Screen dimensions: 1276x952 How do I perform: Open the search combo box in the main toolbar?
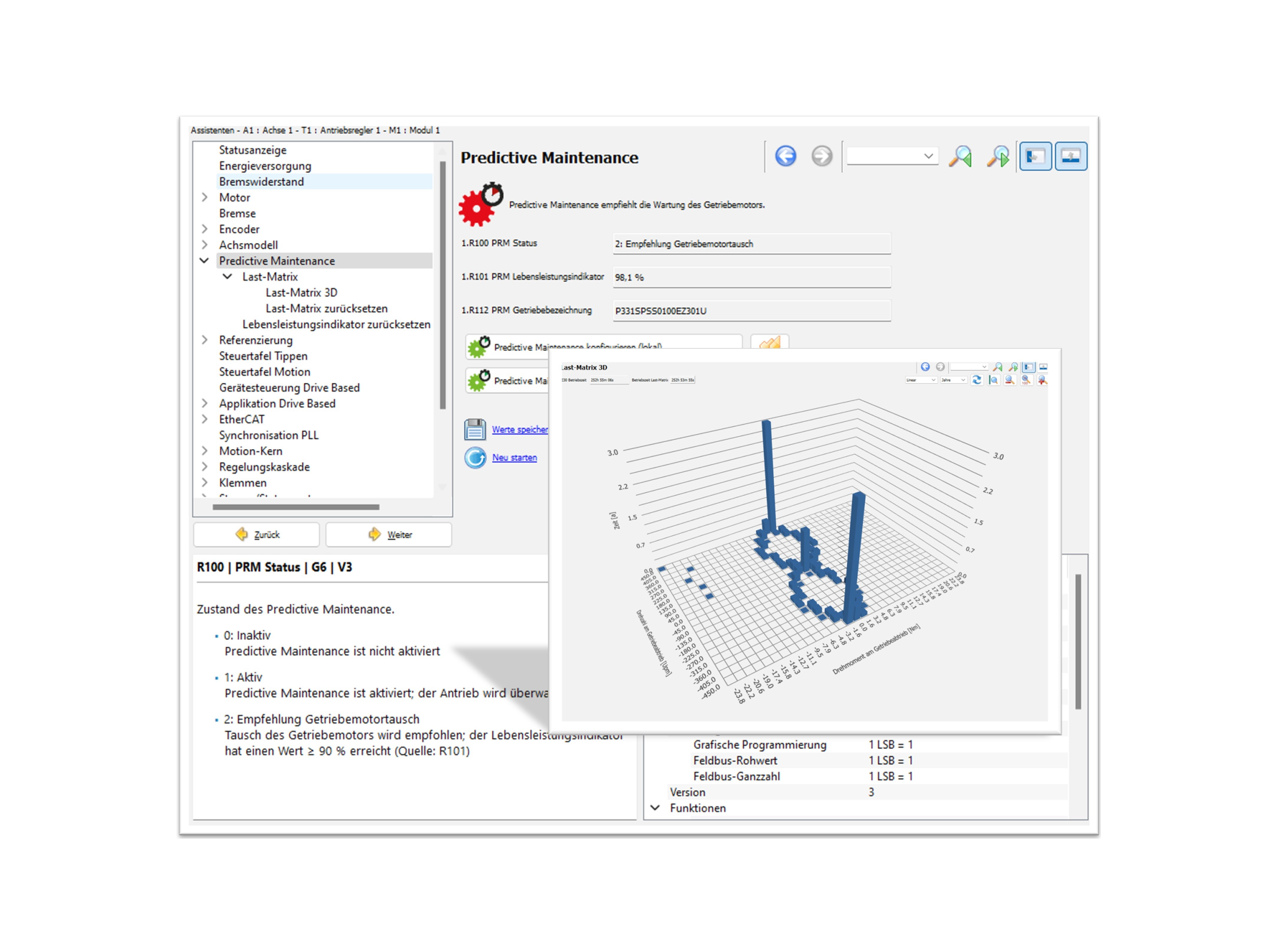click(x=892, y=156)
